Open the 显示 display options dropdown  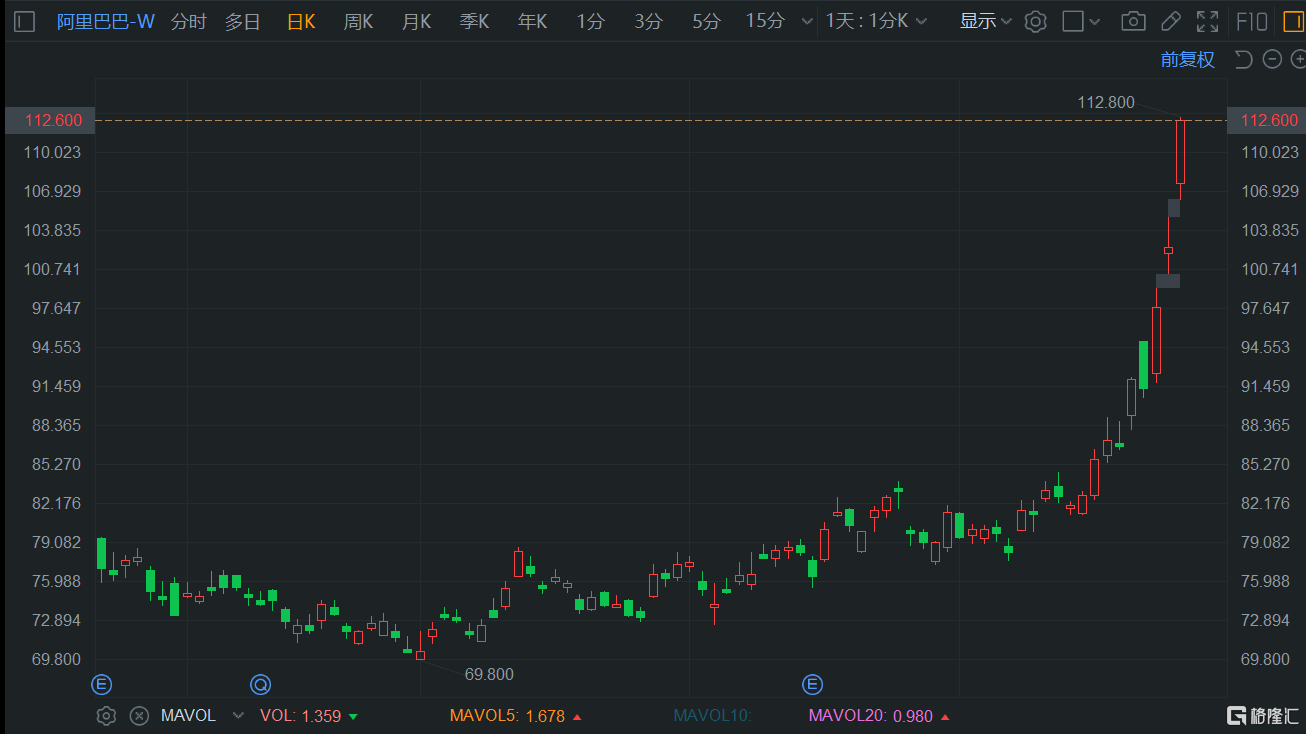tap(983, 20)
